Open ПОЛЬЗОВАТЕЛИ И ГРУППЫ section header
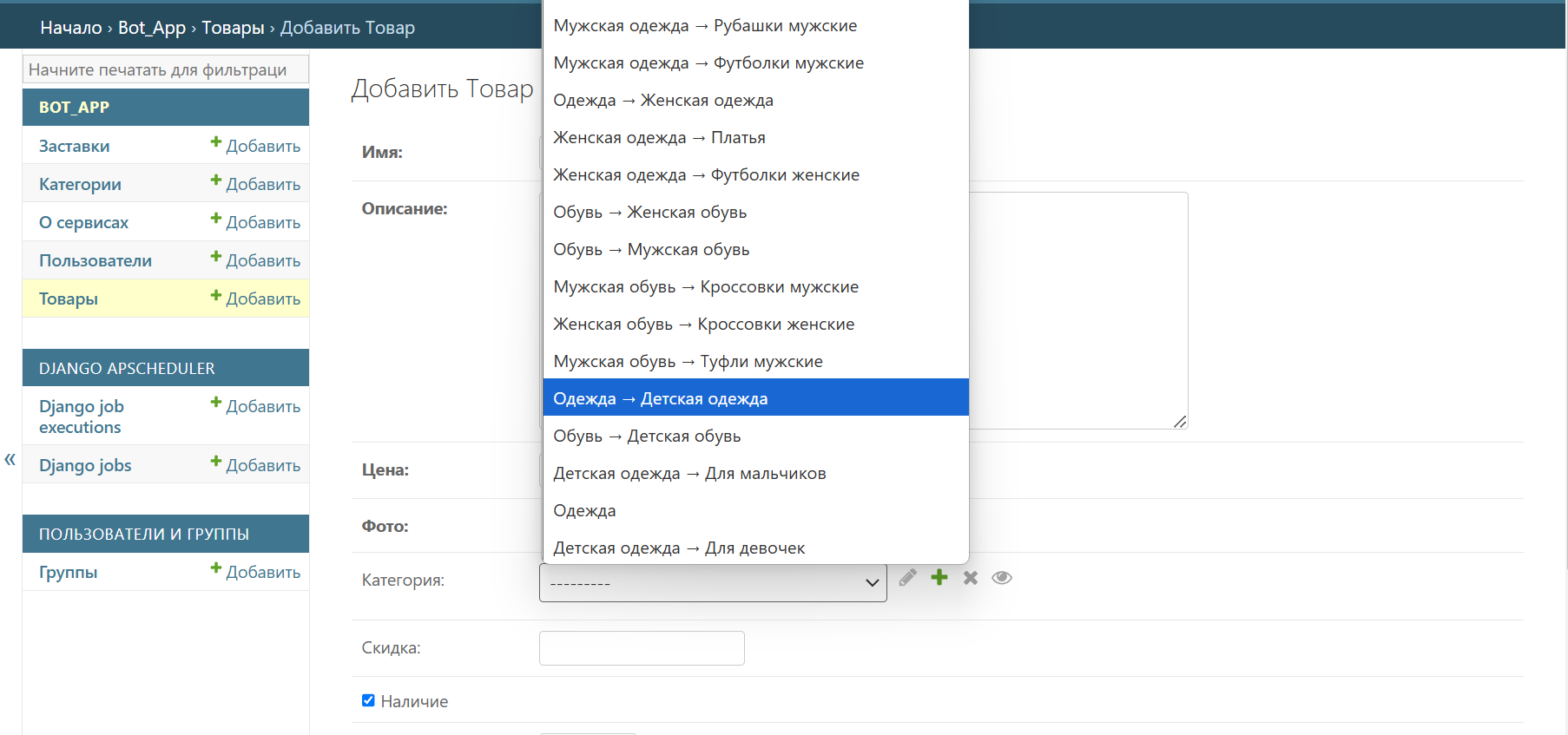Viewport: 1568px width, 735px height. 144,535
